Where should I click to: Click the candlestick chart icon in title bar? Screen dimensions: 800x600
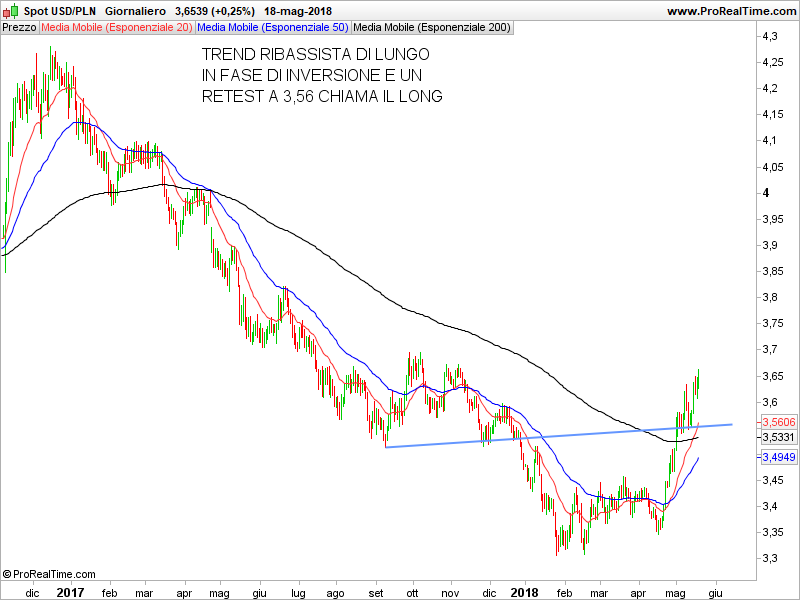coord(12,11)
